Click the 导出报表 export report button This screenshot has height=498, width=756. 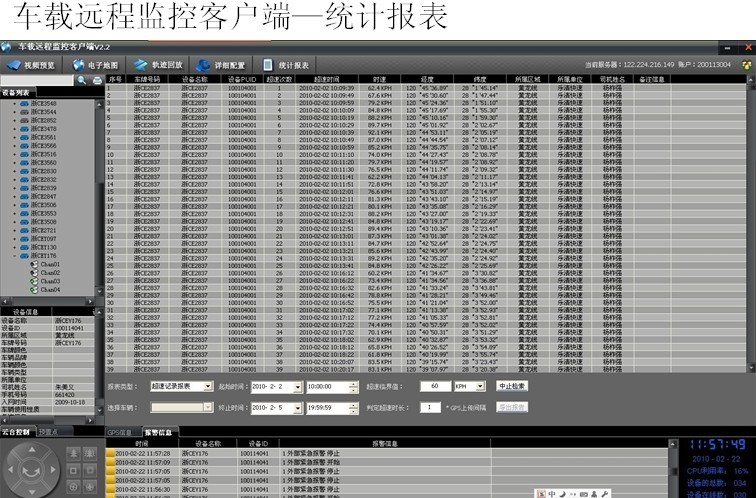point(512,407)
